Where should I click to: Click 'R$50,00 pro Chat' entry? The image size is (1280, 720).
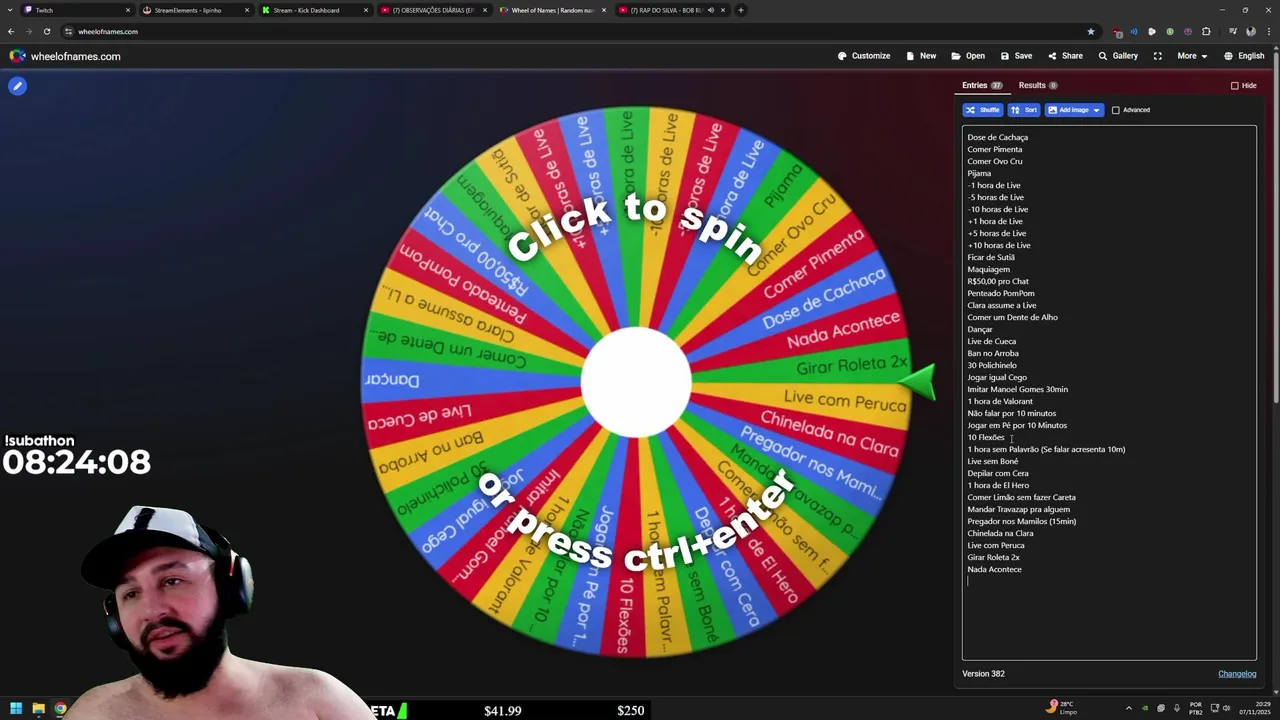click(997, 281)
